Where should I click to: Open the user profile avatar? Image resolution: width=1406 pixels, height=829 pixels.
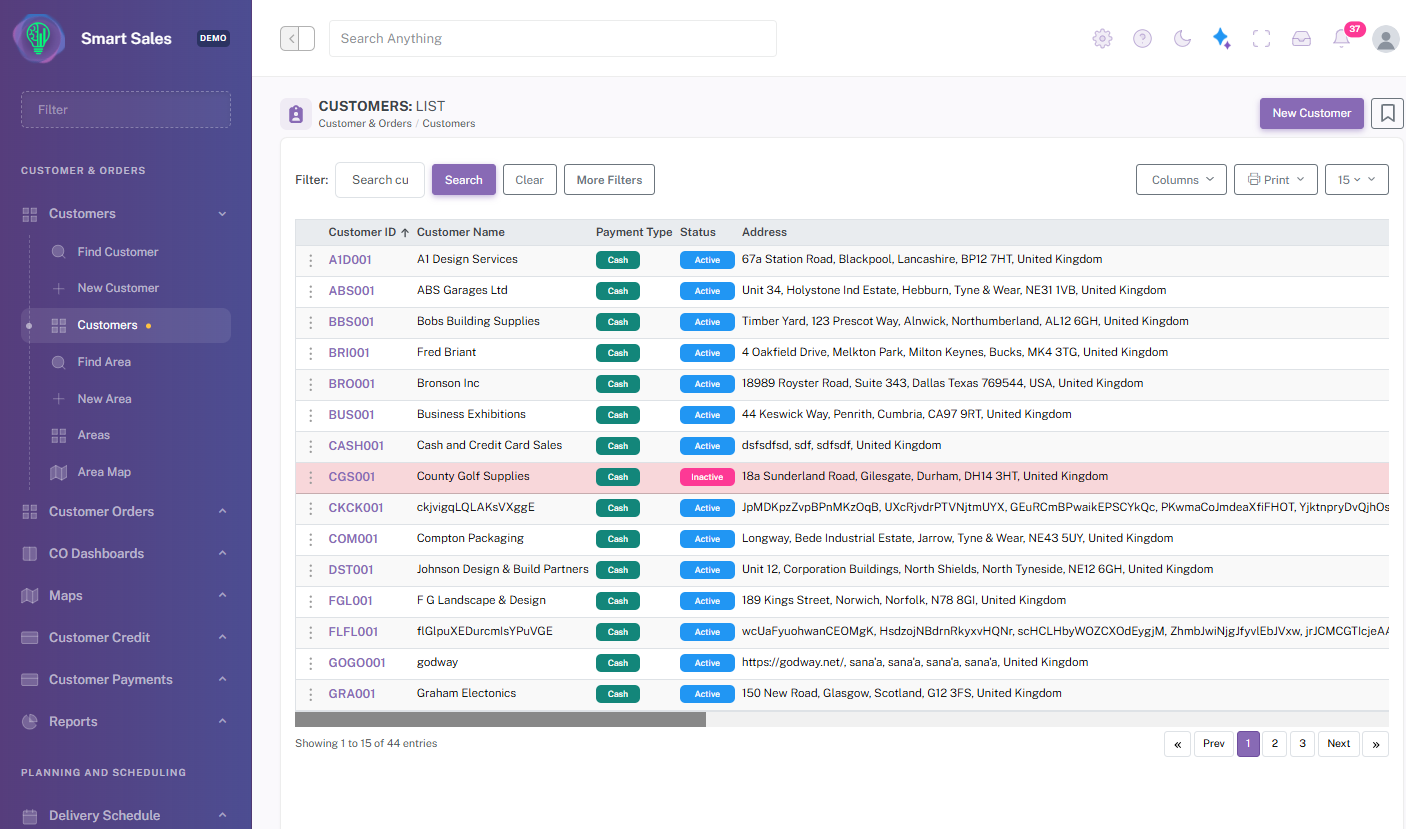tap(1386, 38)
